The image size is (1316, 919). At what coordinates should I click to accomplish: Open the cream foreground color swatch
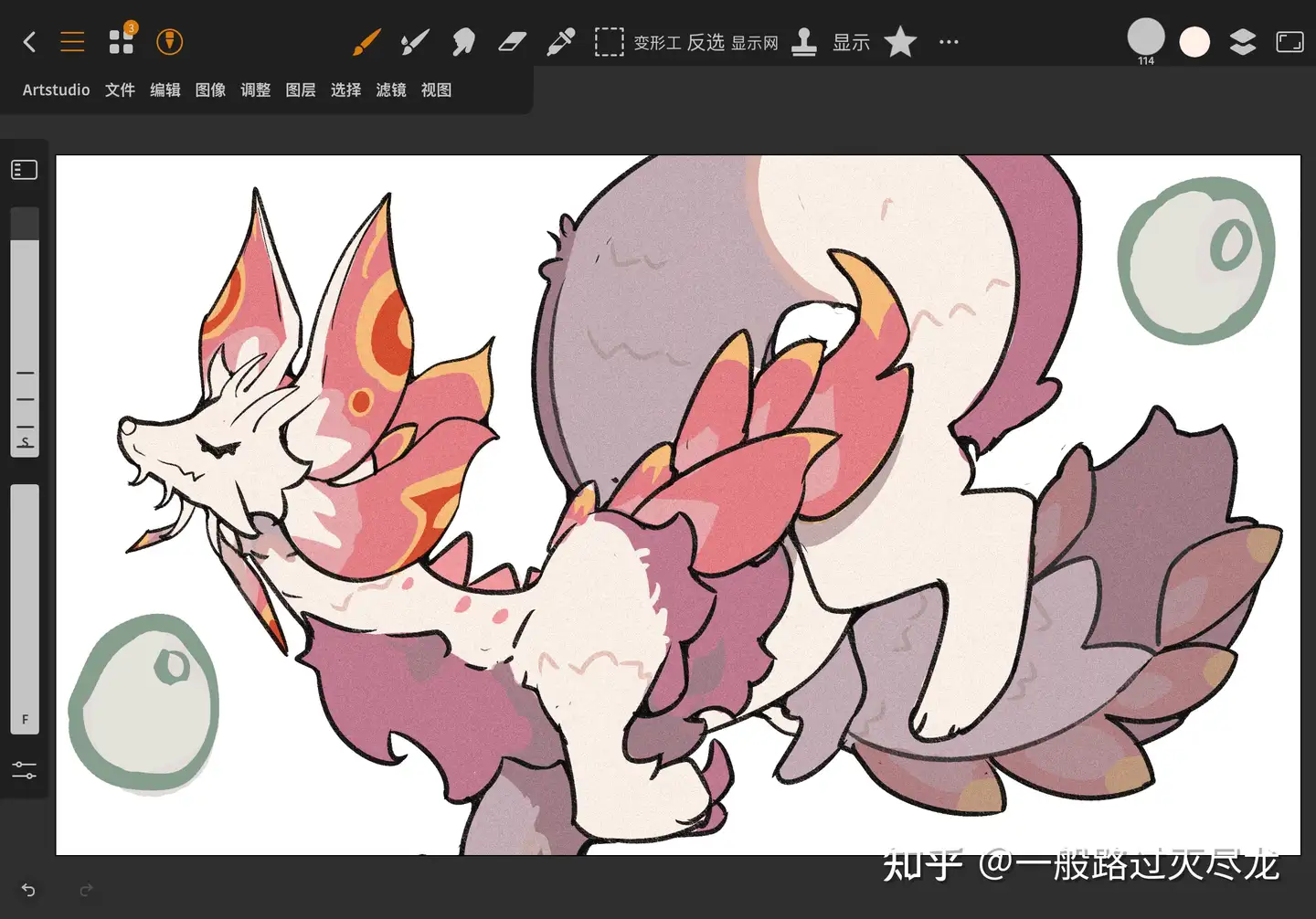pos(1194,42)
